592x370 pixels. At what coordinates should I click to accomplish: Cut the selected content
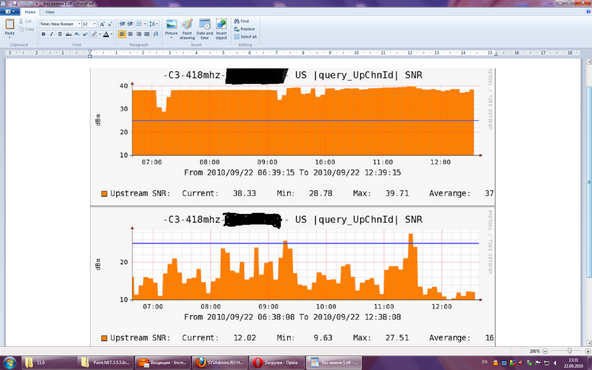click(x=25, y=21)
